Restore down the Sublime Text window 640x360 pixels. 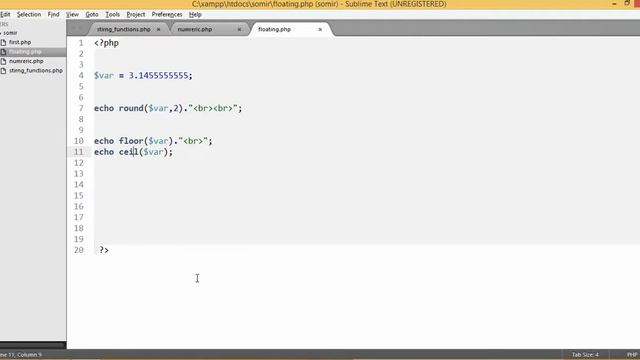pos(627,3)
